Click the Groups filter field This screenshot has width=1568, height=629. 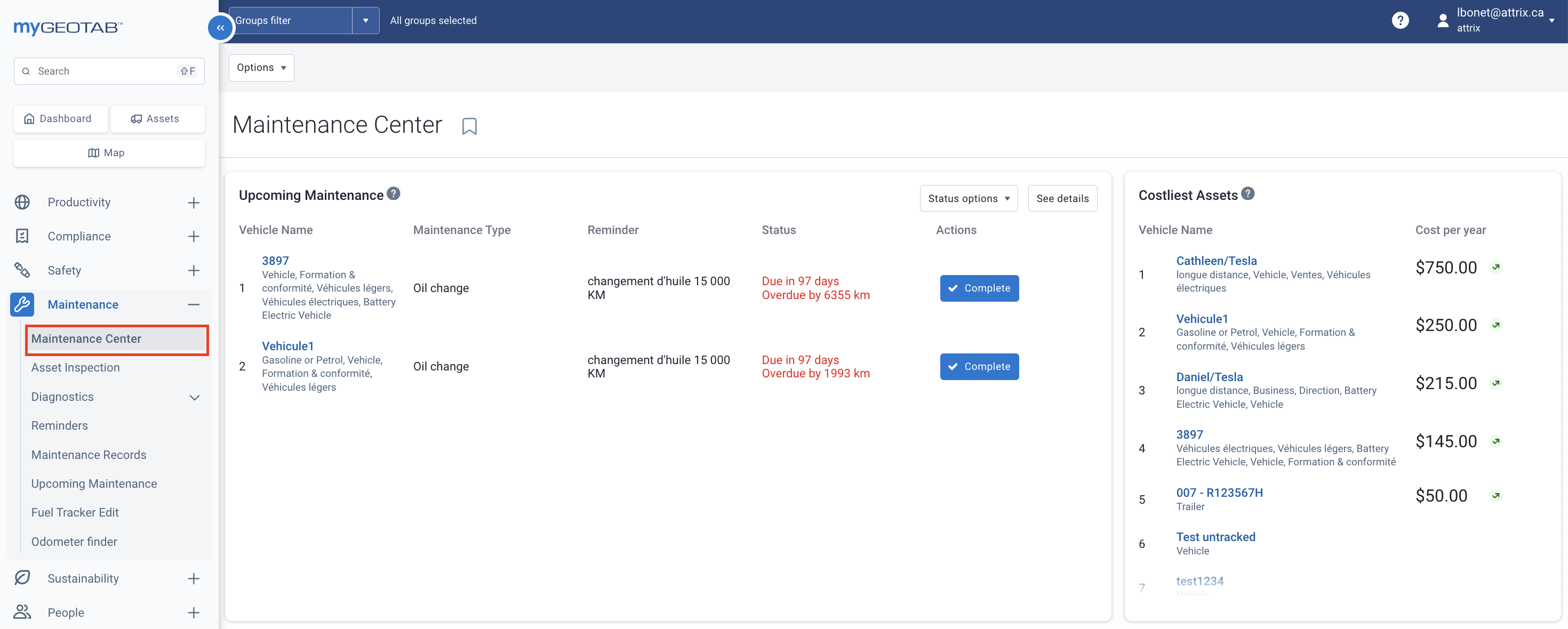click(291, 21)
